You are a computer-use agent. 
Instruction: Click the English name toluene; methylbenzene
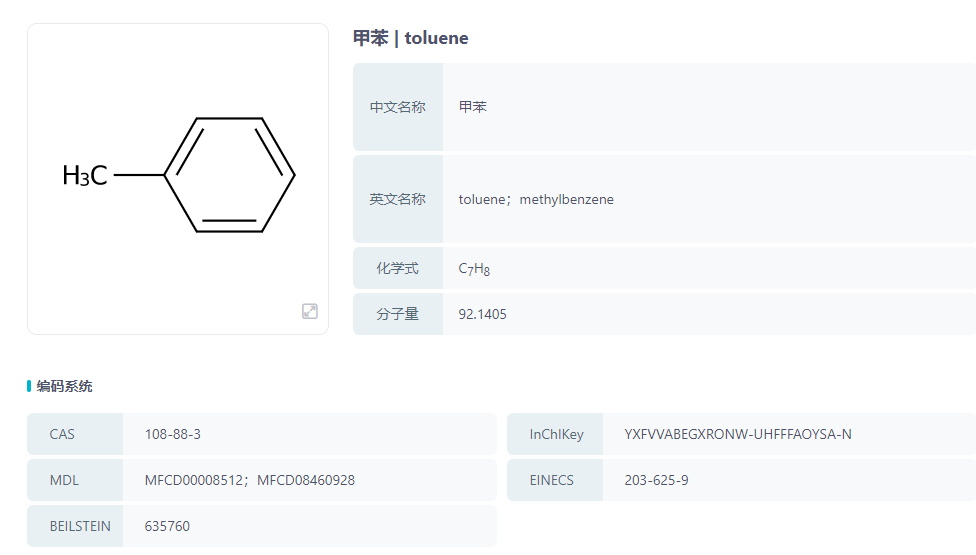pos(536,199)
